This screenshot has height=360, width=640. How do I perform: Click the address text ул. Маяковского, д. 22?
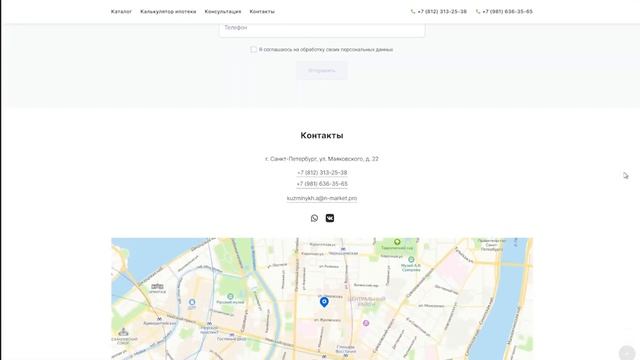point(349,159)
